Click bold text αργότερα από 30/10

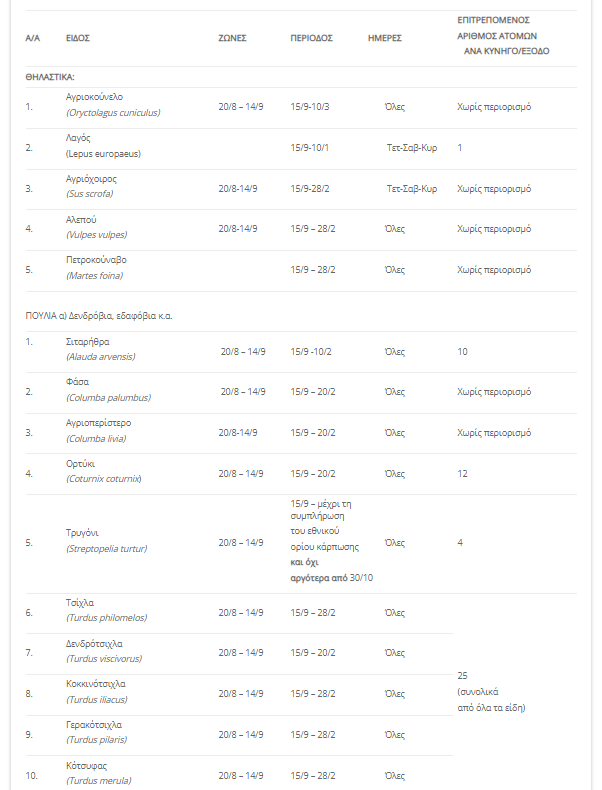click(332, 578)
